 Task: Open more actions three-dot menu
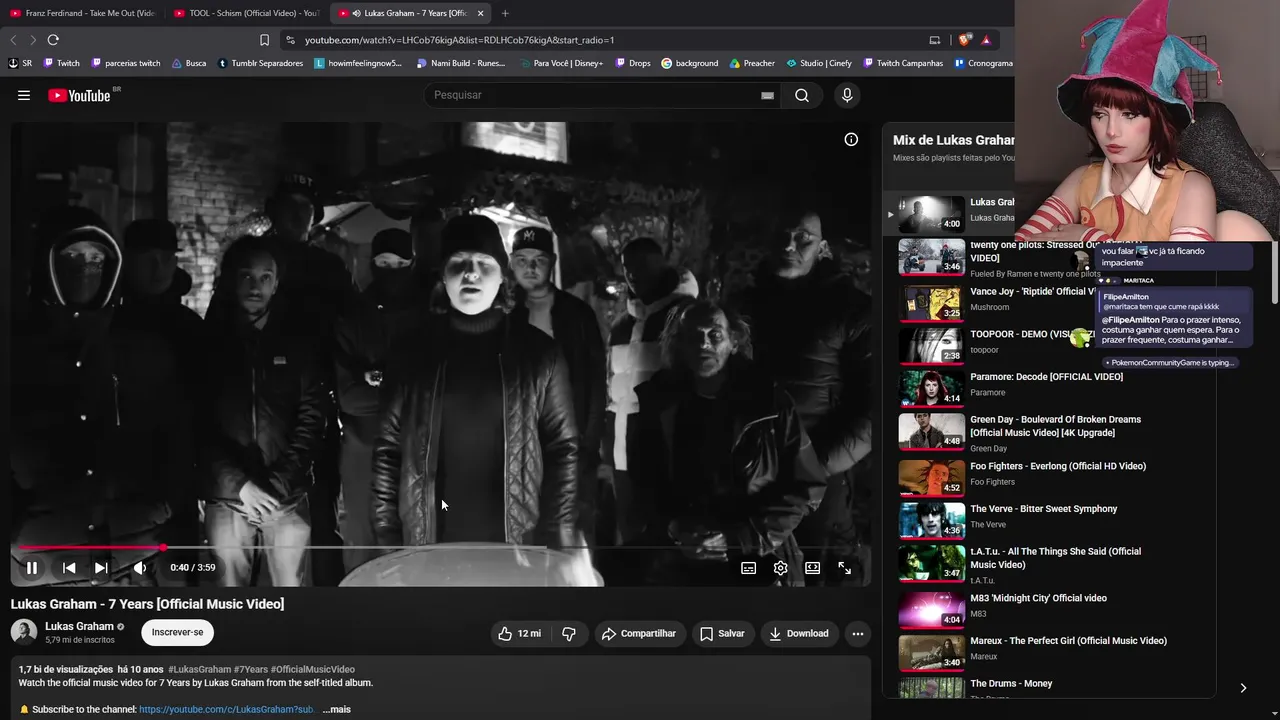(857, 633)
